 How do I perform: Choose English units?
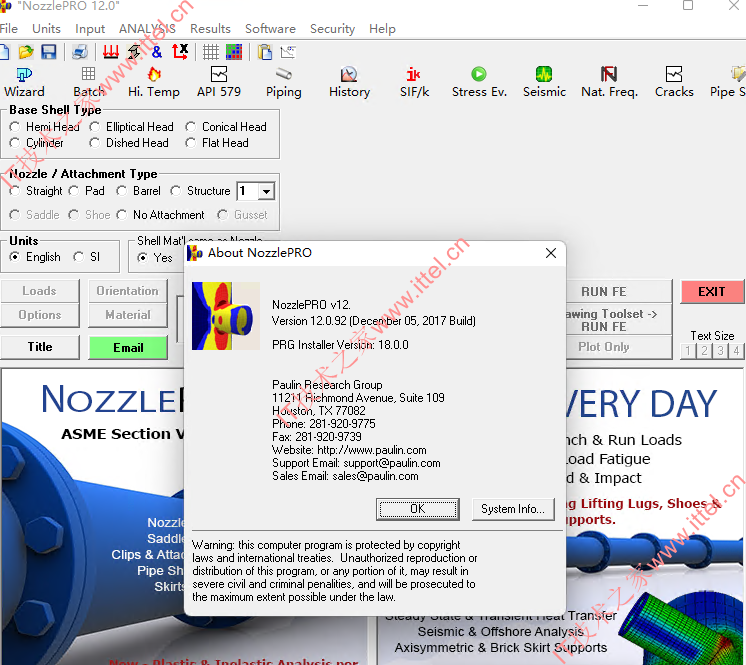35,257
